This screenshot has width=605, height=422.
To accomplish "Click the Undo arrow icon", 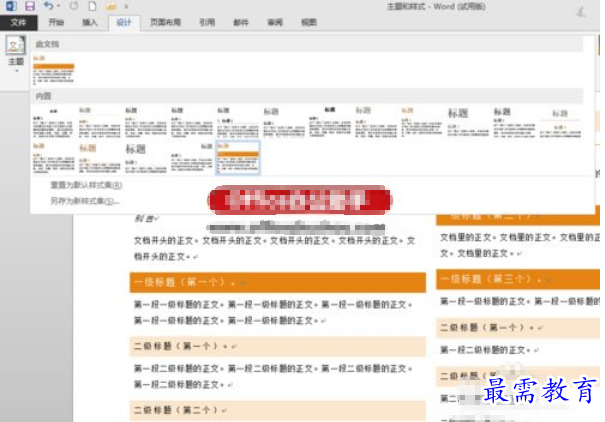I will click(x=48, y=6).
